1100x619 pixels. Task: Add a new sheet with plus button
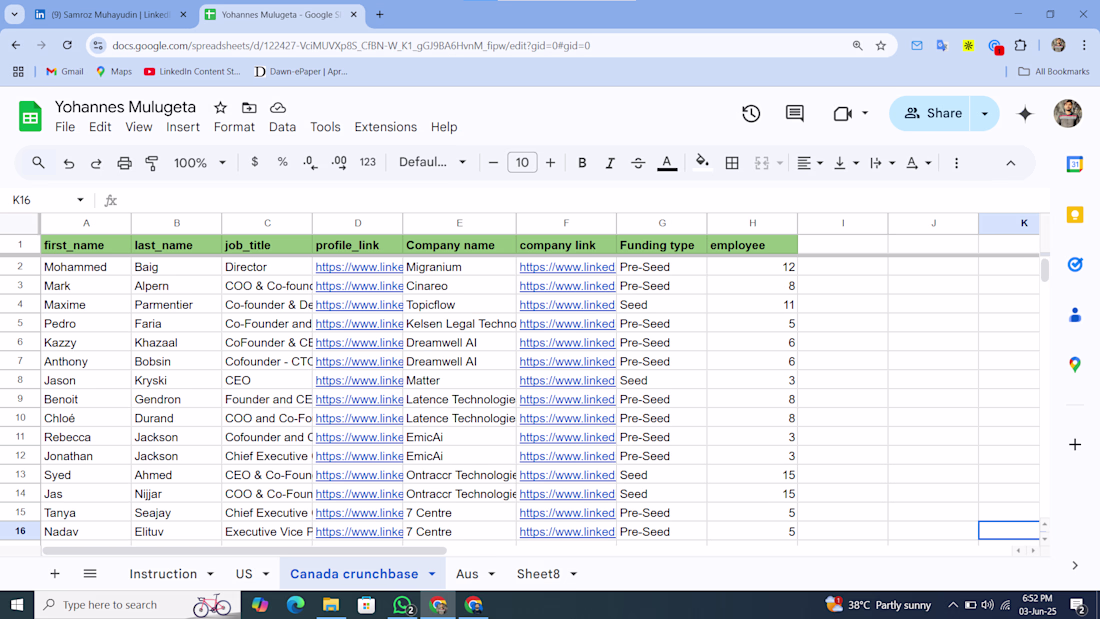(x=55, y=574)
